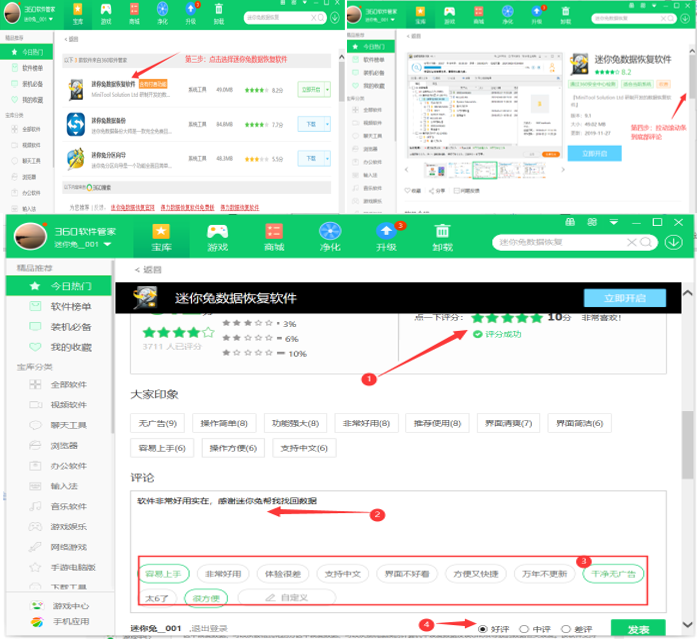Click 音乐软件 category icon in front sidebar
The height and width of the screenshot is (639, 699).
(x=35, y=506)
